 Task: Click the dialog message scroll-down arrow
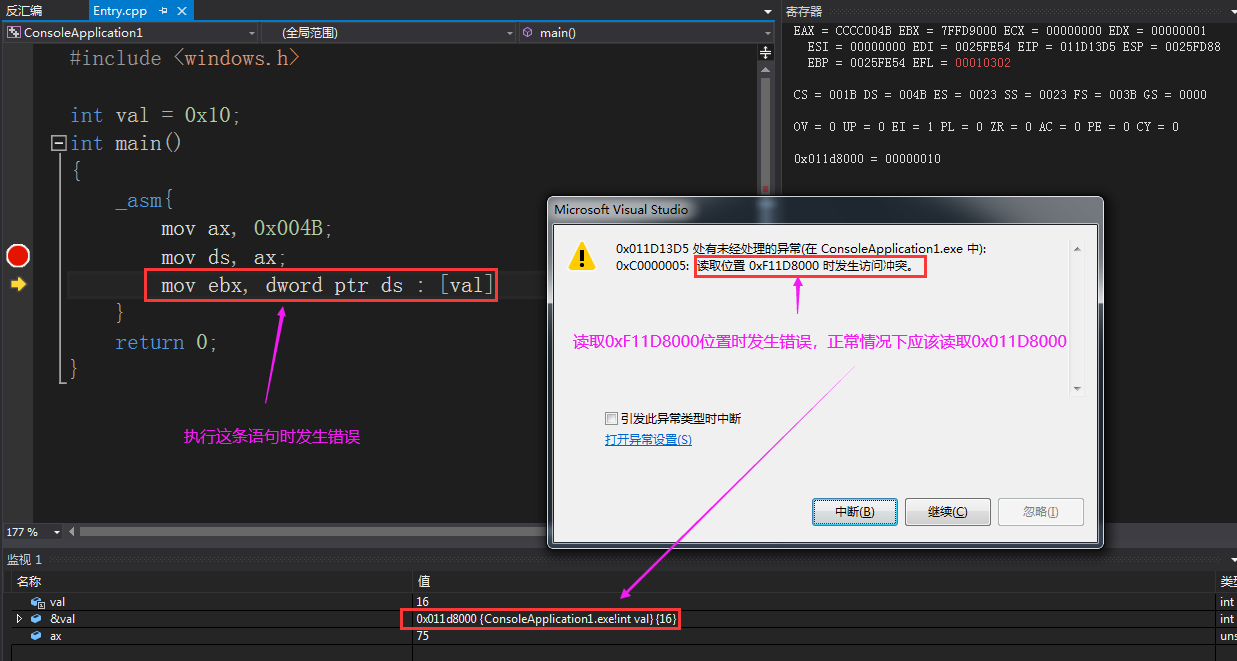[x=1077, y=389]
